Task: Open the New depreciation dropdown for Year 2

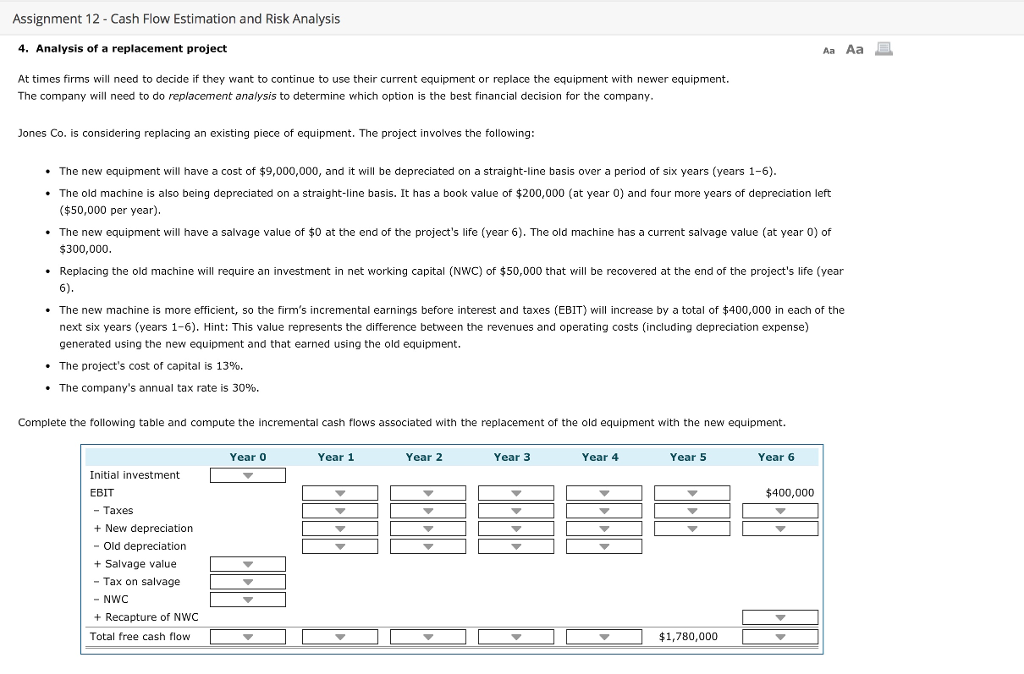Action: 427,528
